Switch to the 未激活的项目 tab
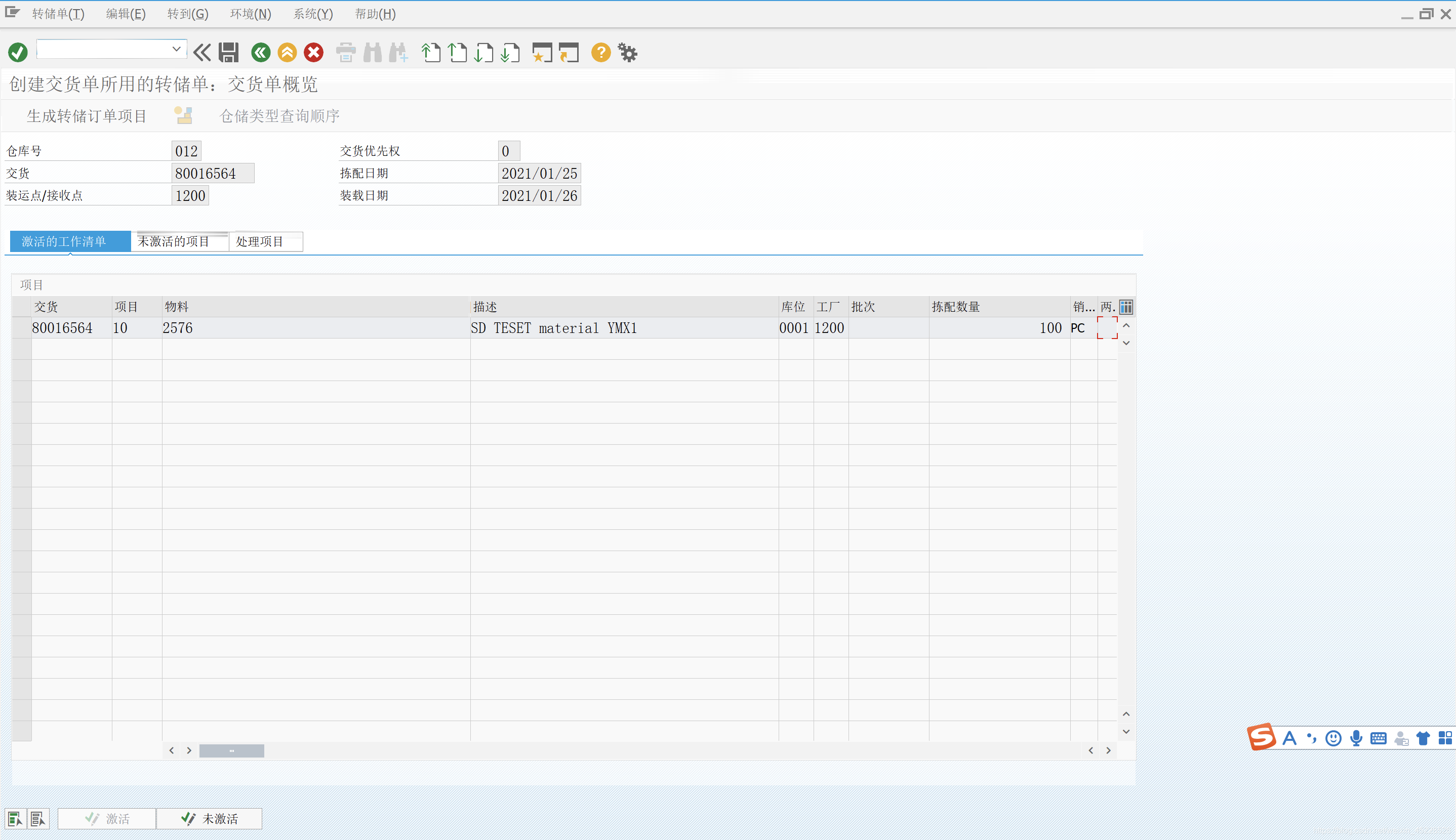This screenshot has height=840, width=1456. tap(174, 241)
